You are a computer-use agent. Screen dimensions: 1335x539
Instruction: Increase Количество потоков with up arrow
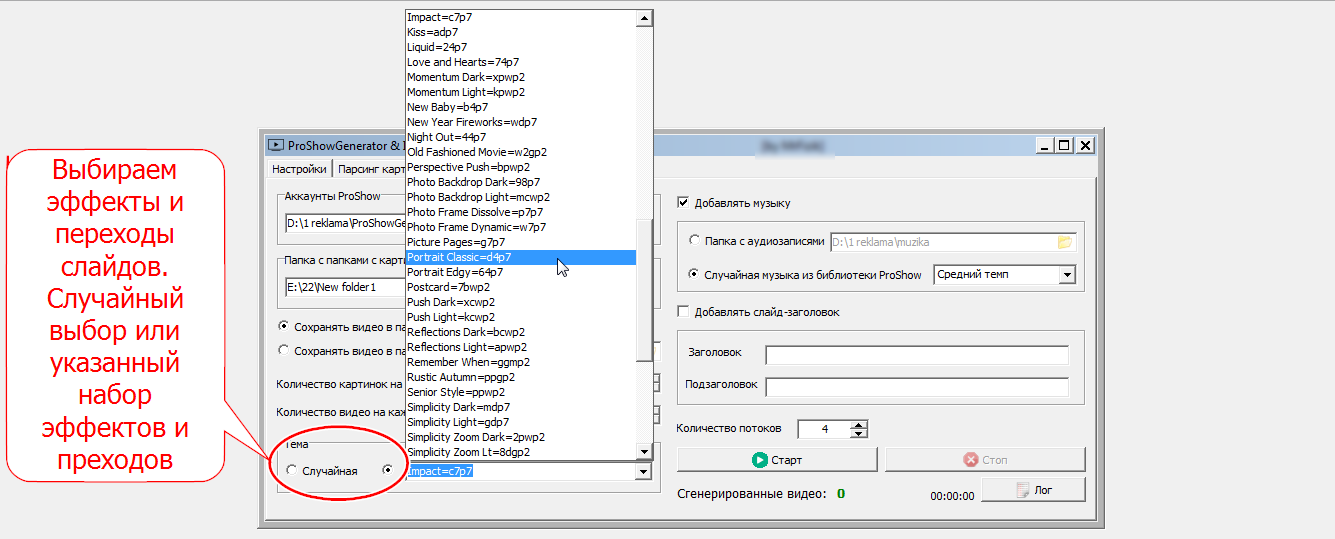(858, 424)
